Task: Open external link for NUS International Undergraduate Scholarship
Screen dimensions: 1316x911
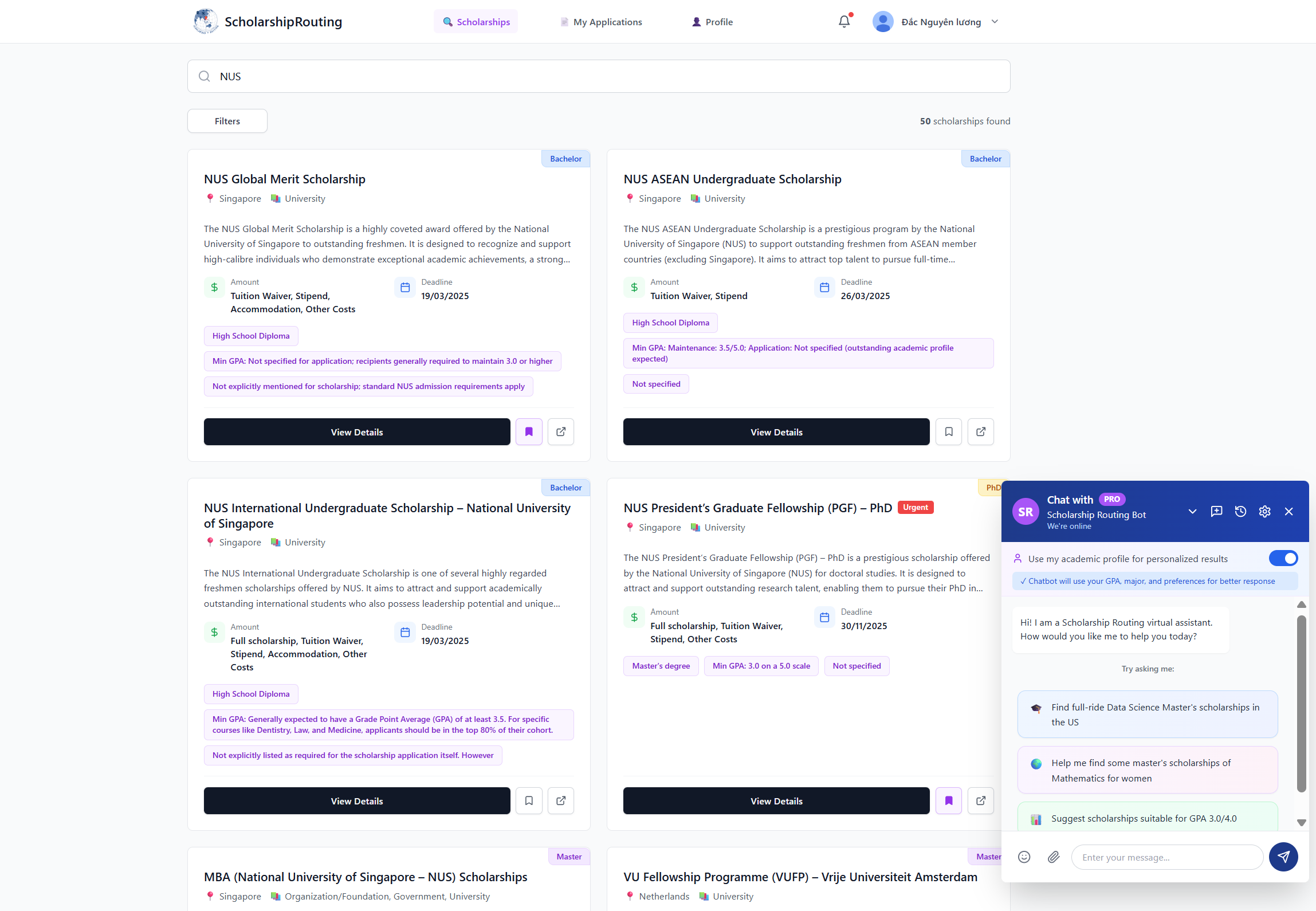Action: [x=561, y=801]
